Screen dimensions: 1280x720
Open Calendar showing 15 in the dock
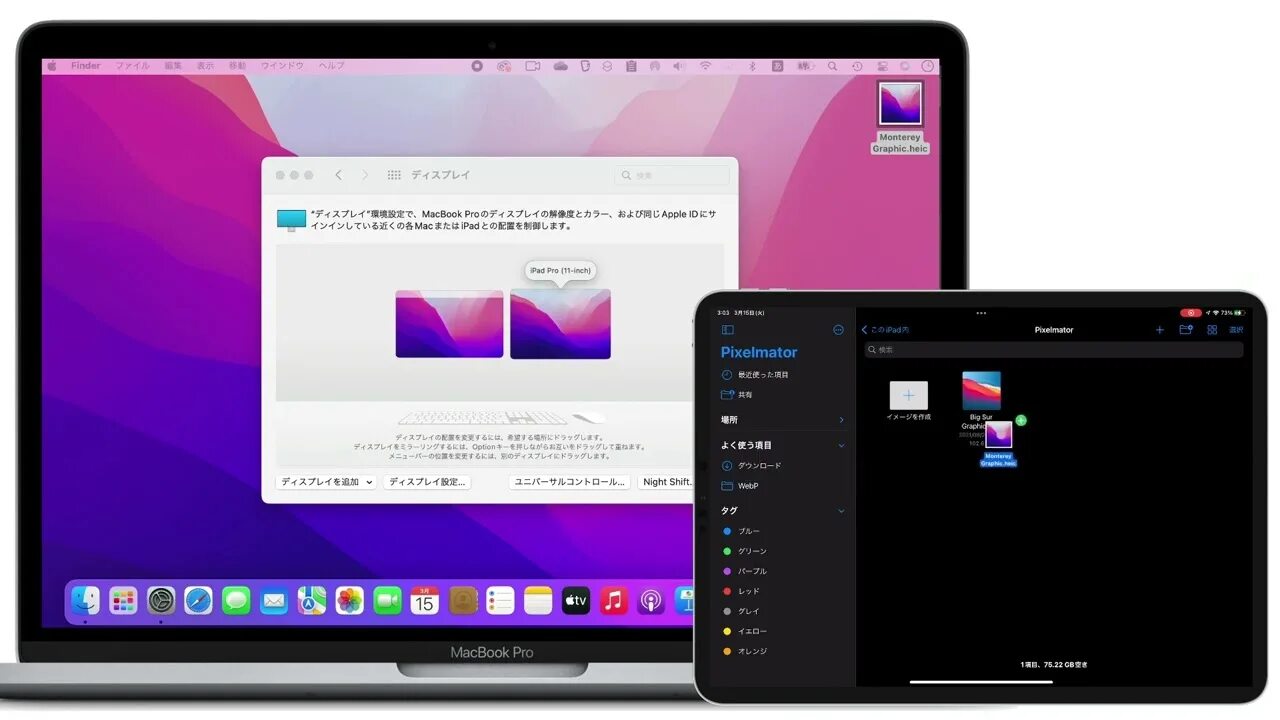[x=425, y=600]
